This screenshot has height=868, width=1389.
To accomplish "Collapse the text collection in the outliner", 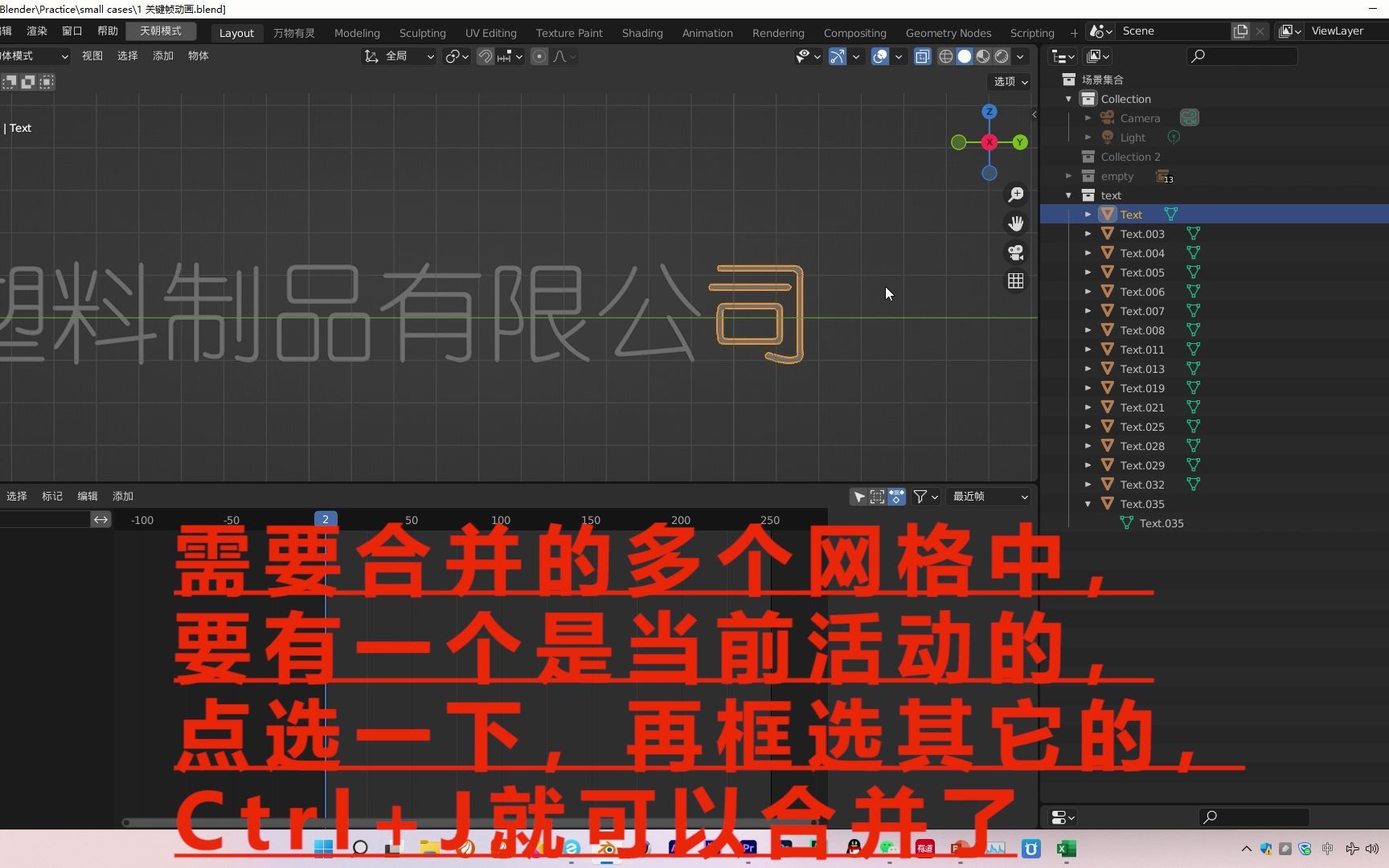I will [x=1069, y=194].
